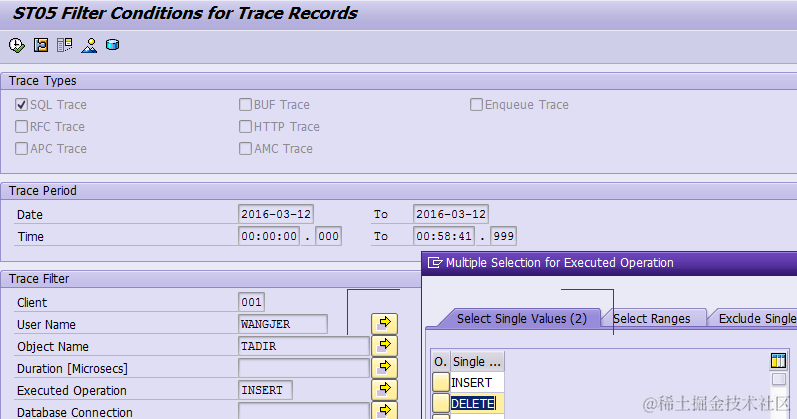The width and height of the screenshot is (797, 419).
Task: Click the blue database cylinder icon
Action: (x=112, y=45)
